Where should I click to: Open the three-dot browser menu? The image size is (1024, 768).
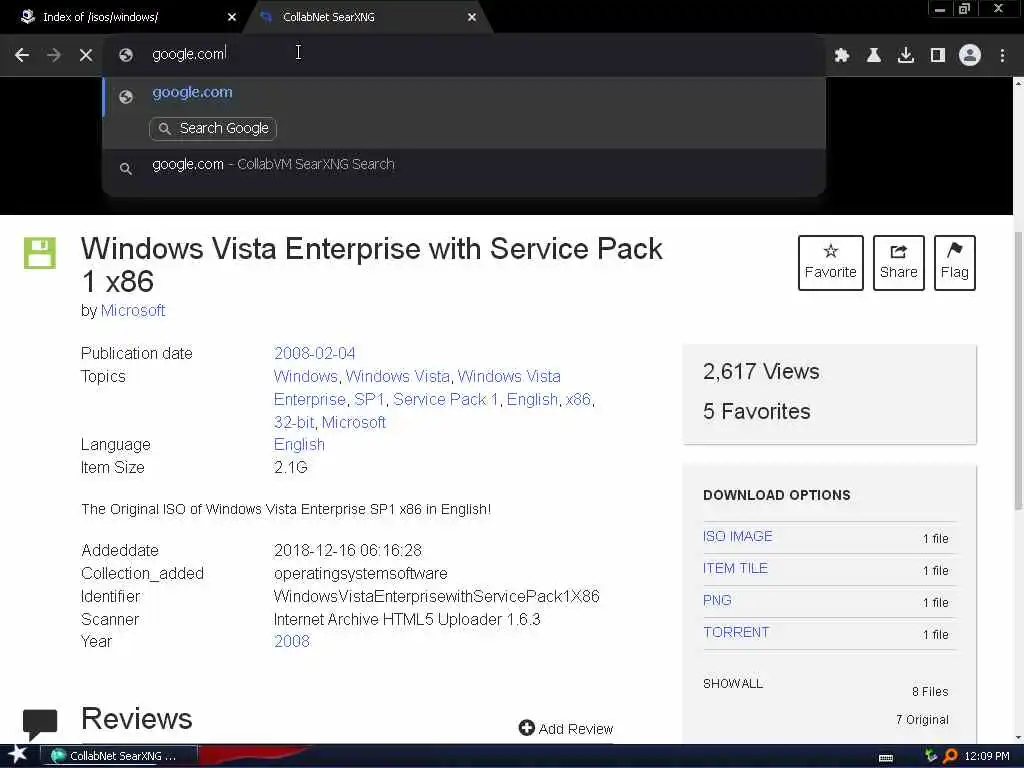coord(1002,55)
